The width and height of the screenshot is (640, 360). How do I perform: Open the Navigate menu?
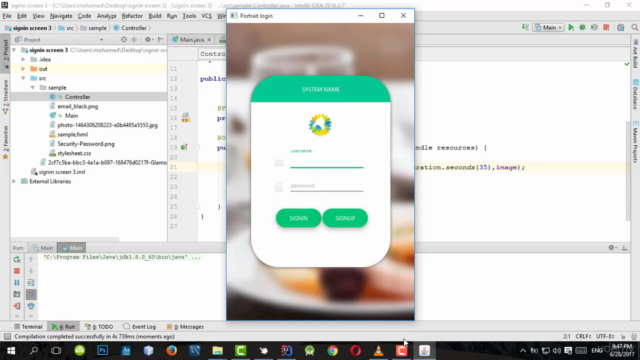61,16
